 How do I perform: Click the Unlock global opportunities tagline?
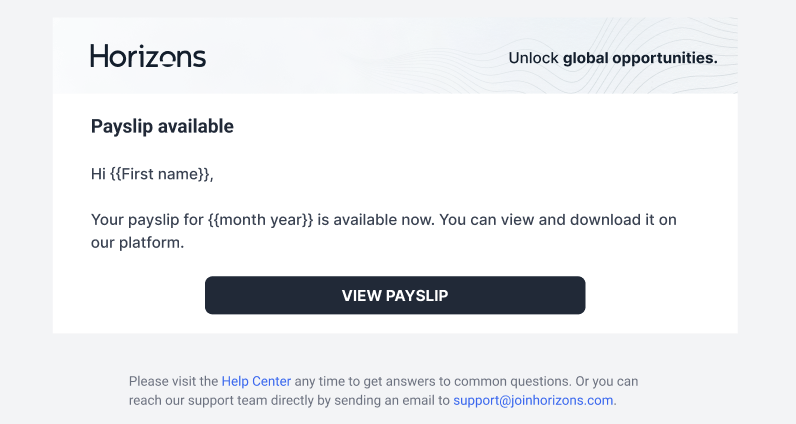click(613, 58)
